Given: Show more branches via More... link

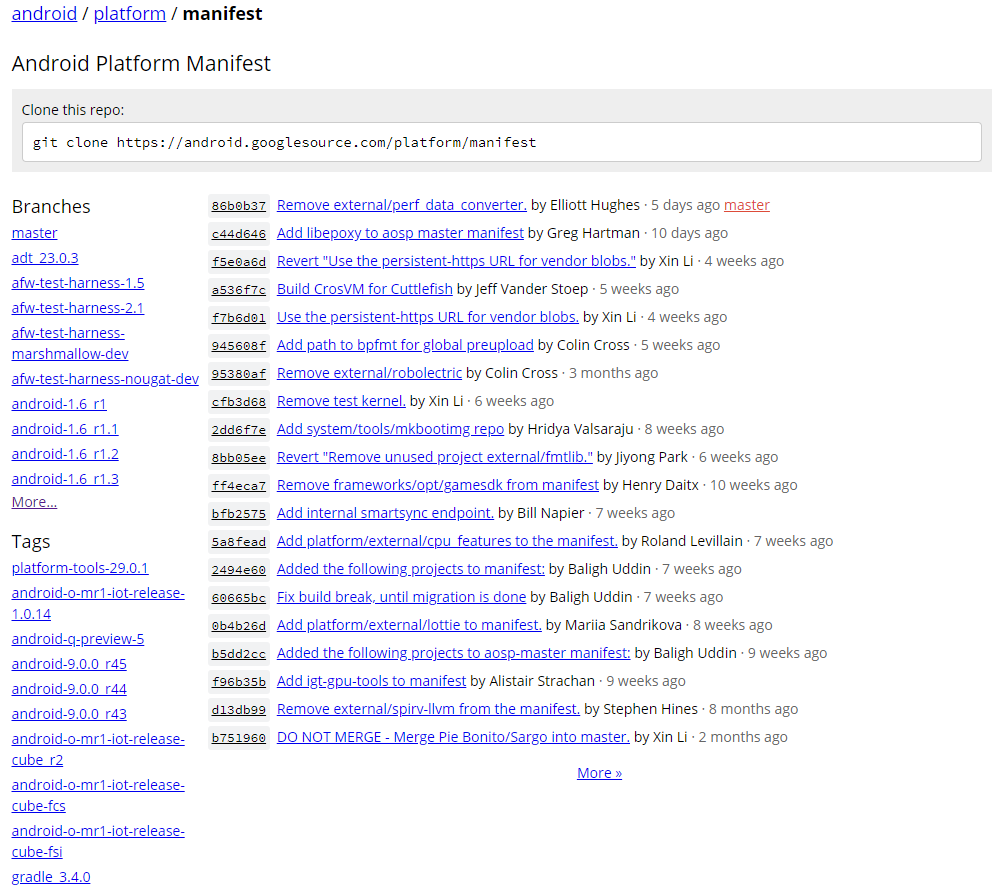Looking at the screenshot, I should pos(34,502).
